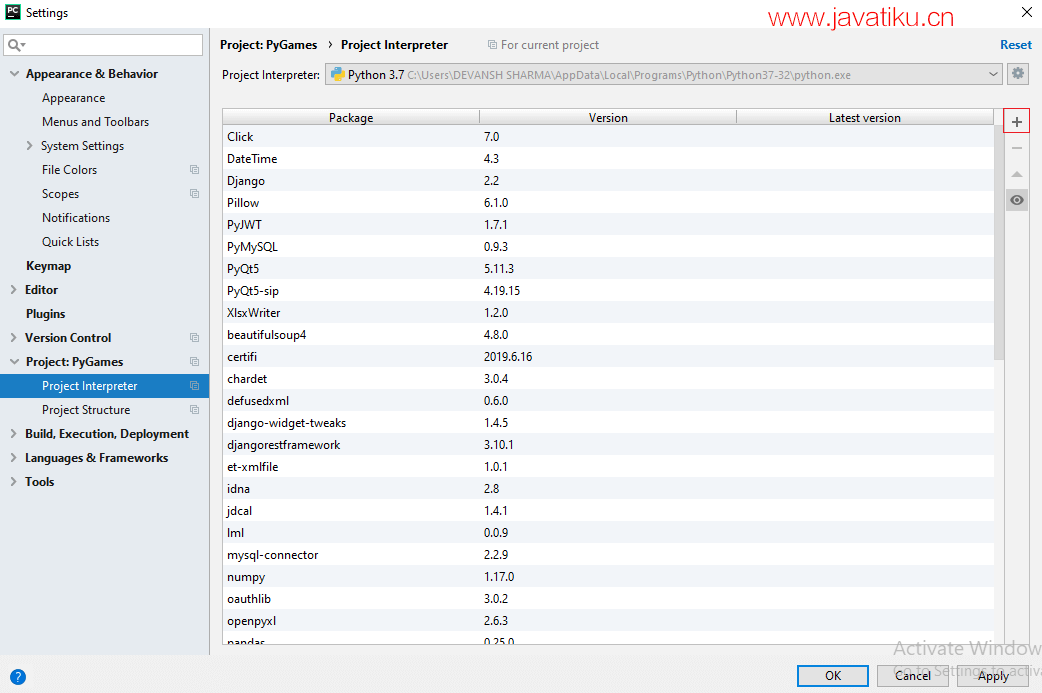Image resolution: width=1042 pixels, height=693 pixels.
Task: Click the upgrade package arrow icon
Action: coord(1016,174)
